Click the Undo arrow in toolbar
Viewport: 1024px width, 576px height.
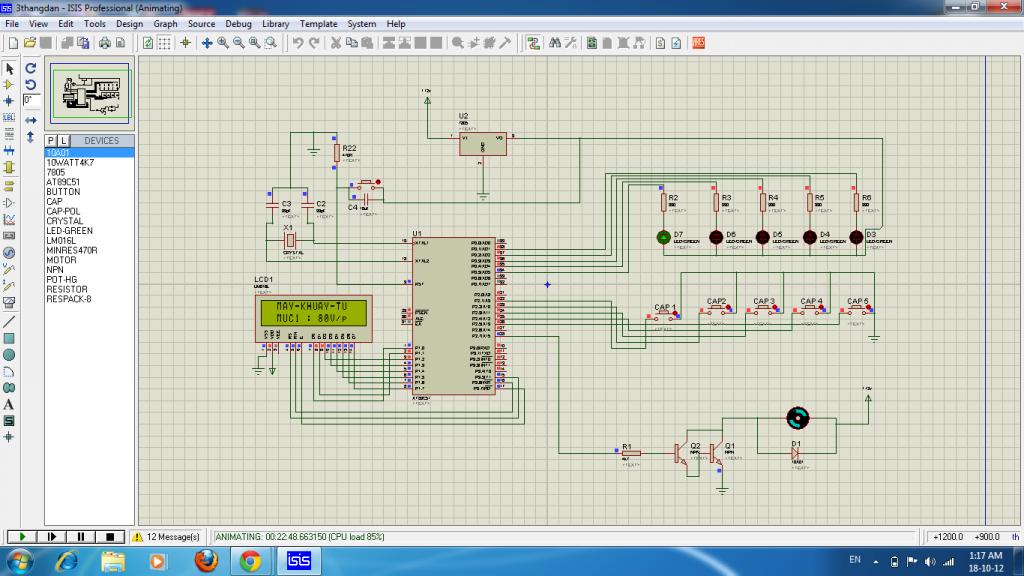298,43
